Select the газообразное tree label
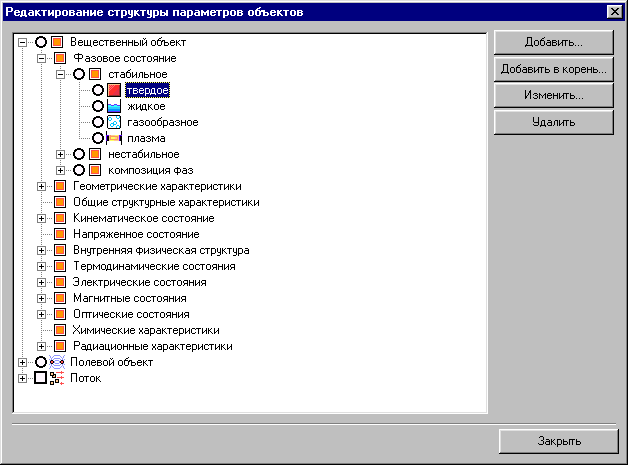Viewport: 628px width, 465px height. (x=163, y=122)
